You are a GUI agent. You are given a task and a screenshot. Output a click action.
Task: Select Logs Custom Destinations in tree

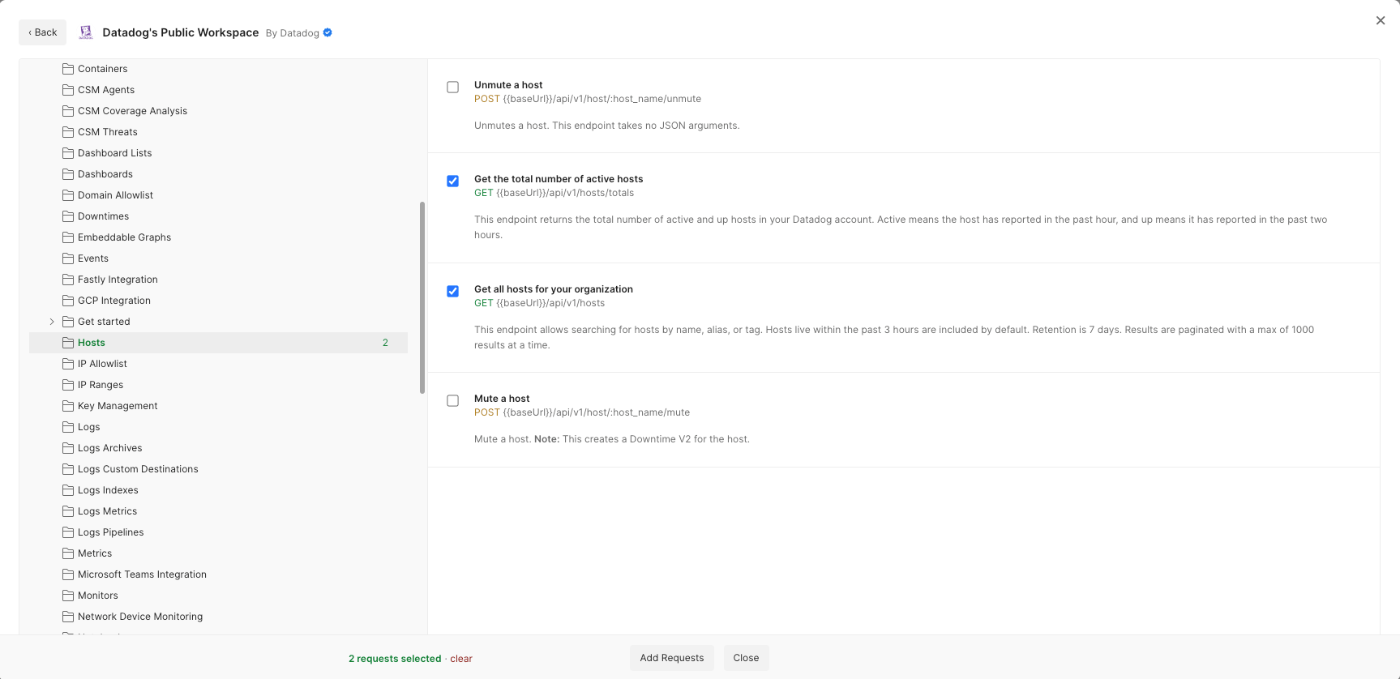218,469
